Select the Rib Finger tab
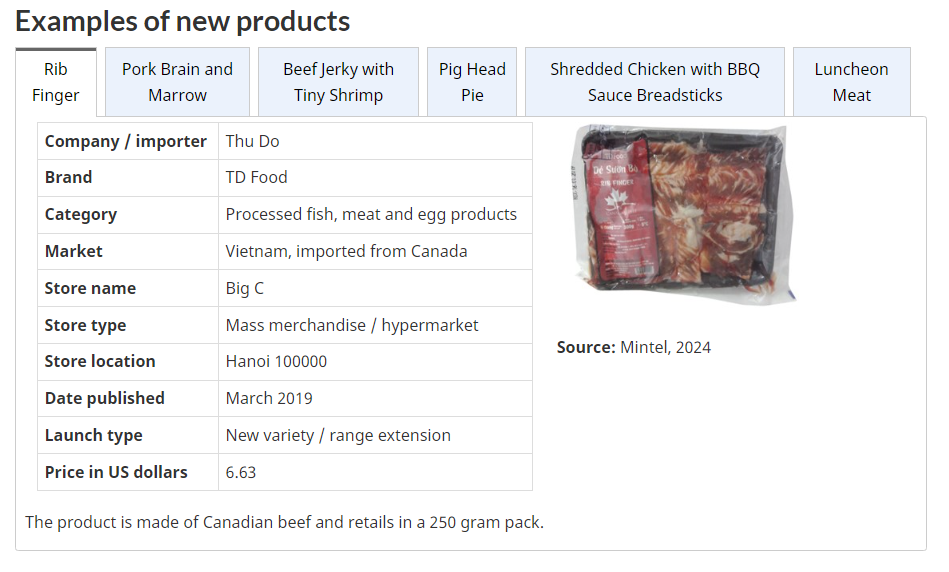 (56, 82)
